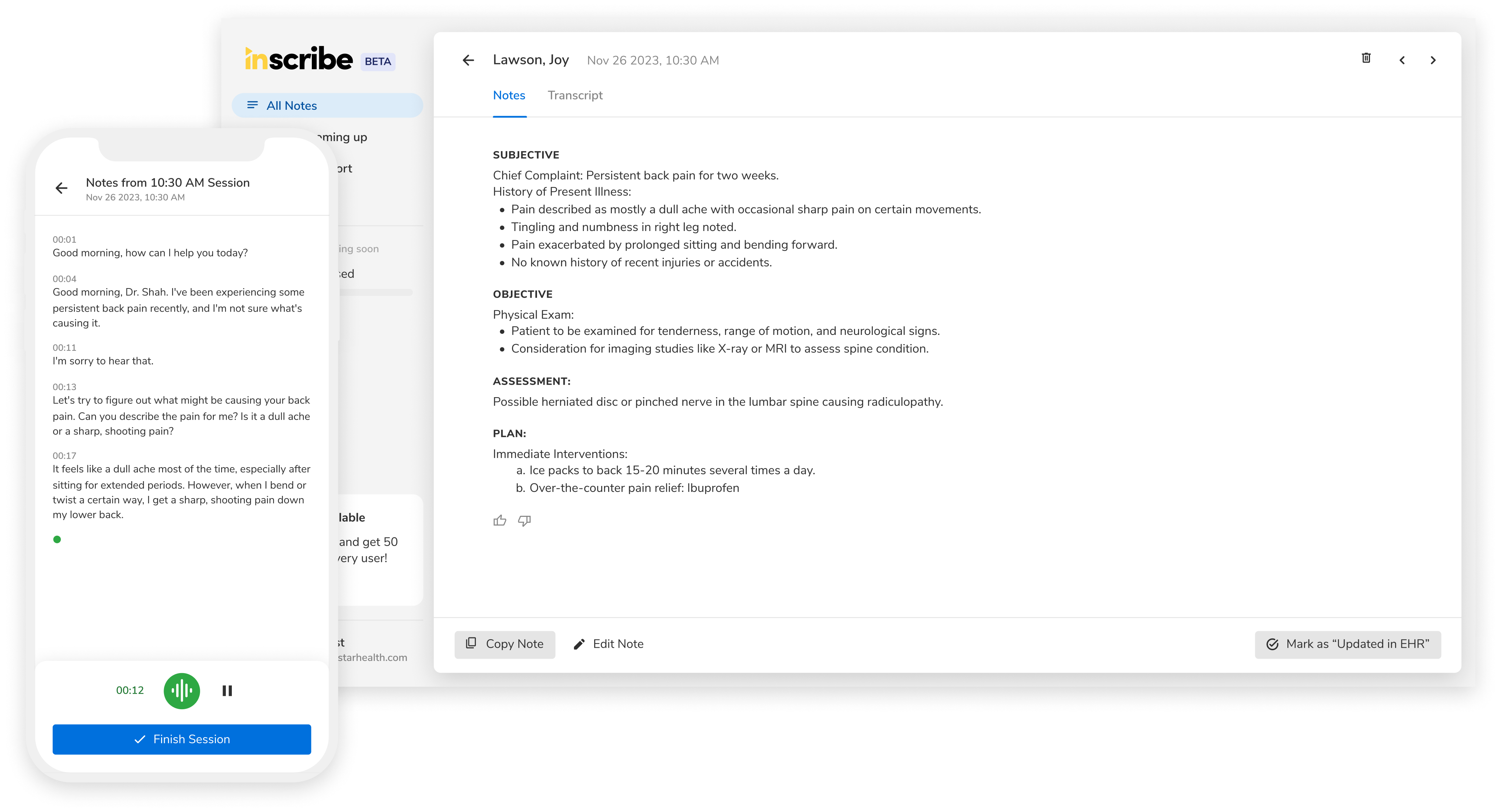The height and width of the screenshot is (812, 1499).
Task: Click Chief Complaint line
Action: tap(635, 176)
